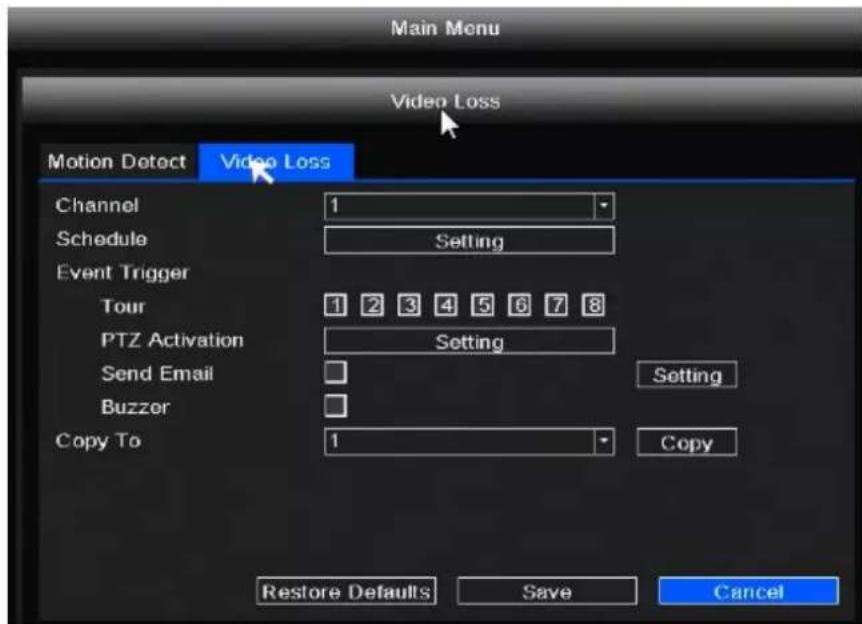Image resolution: width=862 pixels, height=624 pixels.
Task: Toggle Tour channel 5 box
Action: pos(483,305)
